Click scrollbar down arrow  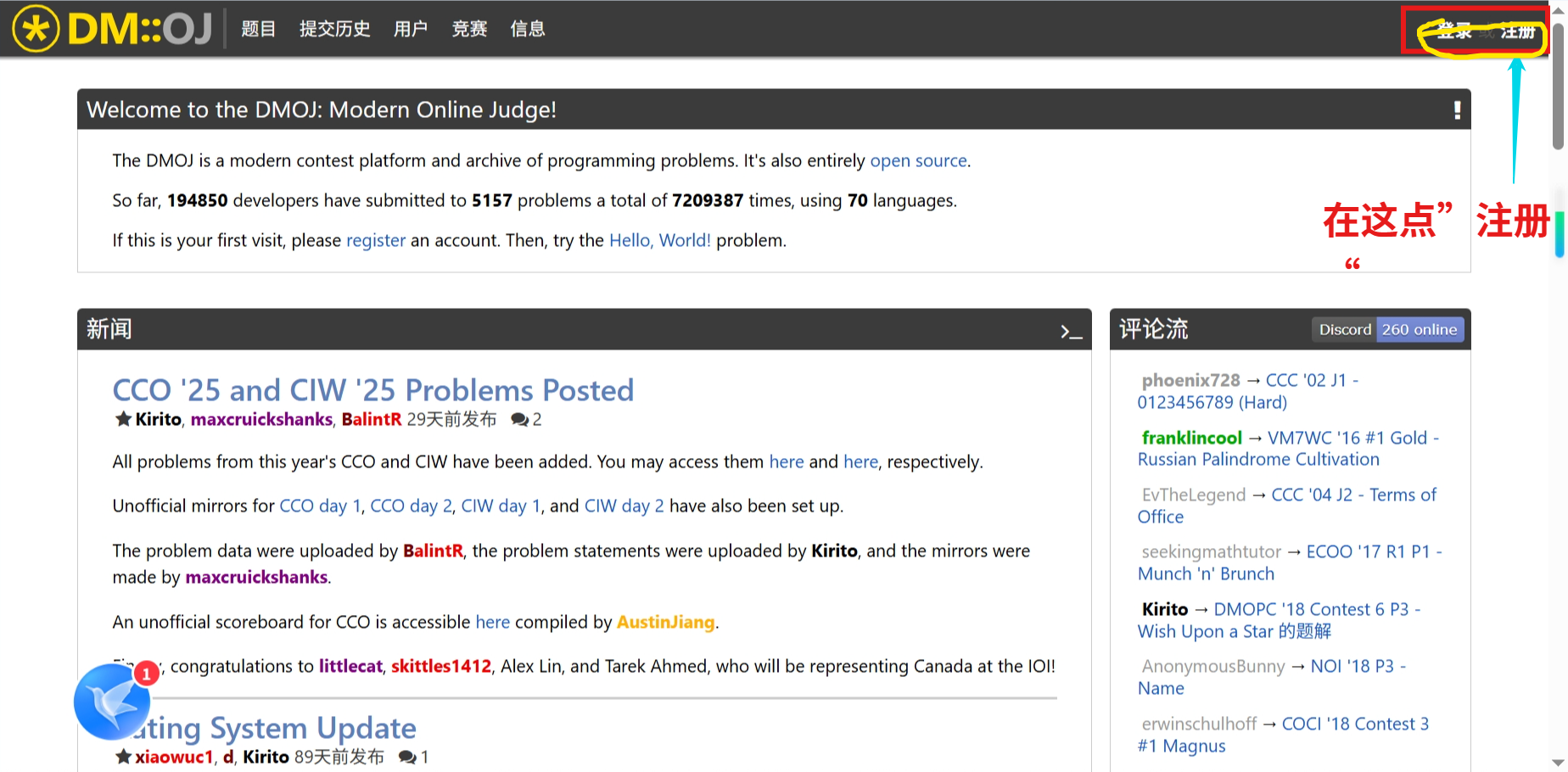(x=1559, y=763)
